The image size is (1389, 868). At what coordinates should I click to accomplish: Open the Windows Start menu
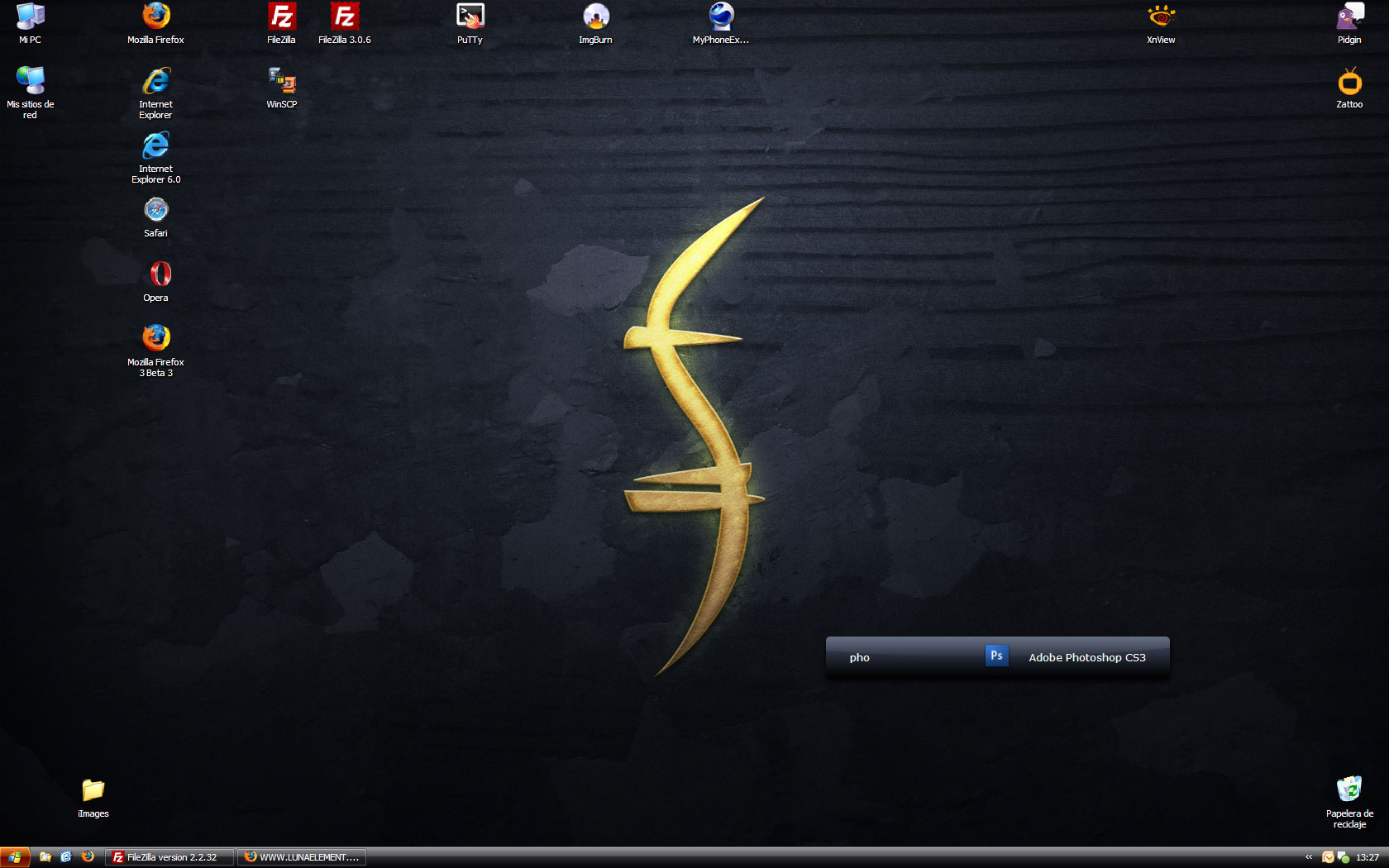(15, 857)
